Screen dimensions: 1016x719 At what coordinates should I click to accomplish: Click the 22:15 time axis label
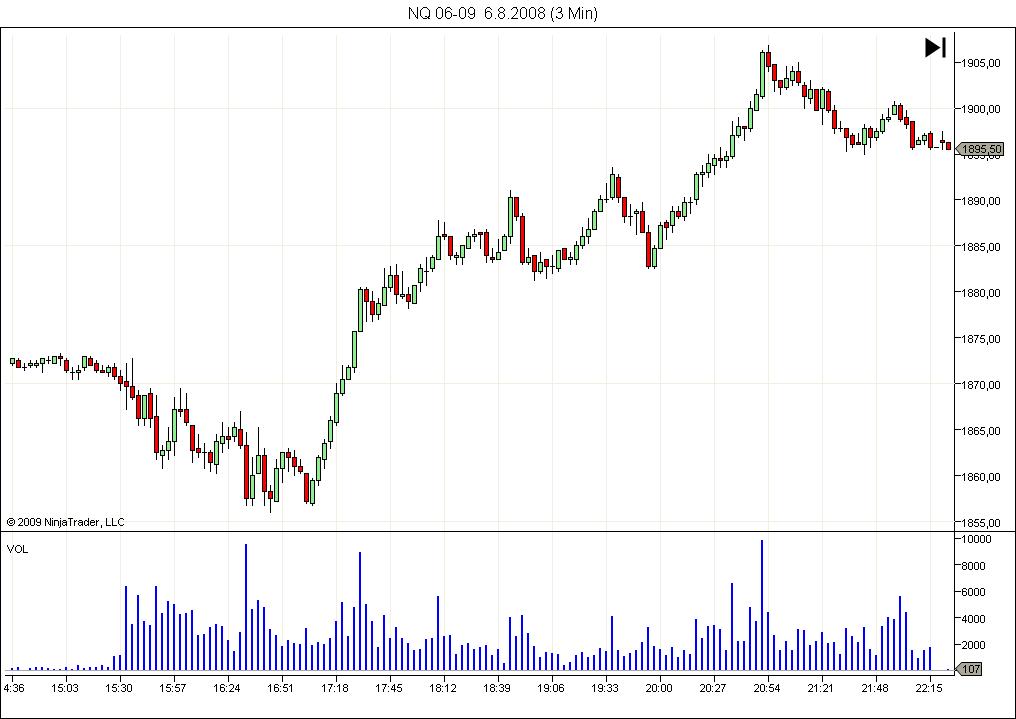[x=929, y=688]
